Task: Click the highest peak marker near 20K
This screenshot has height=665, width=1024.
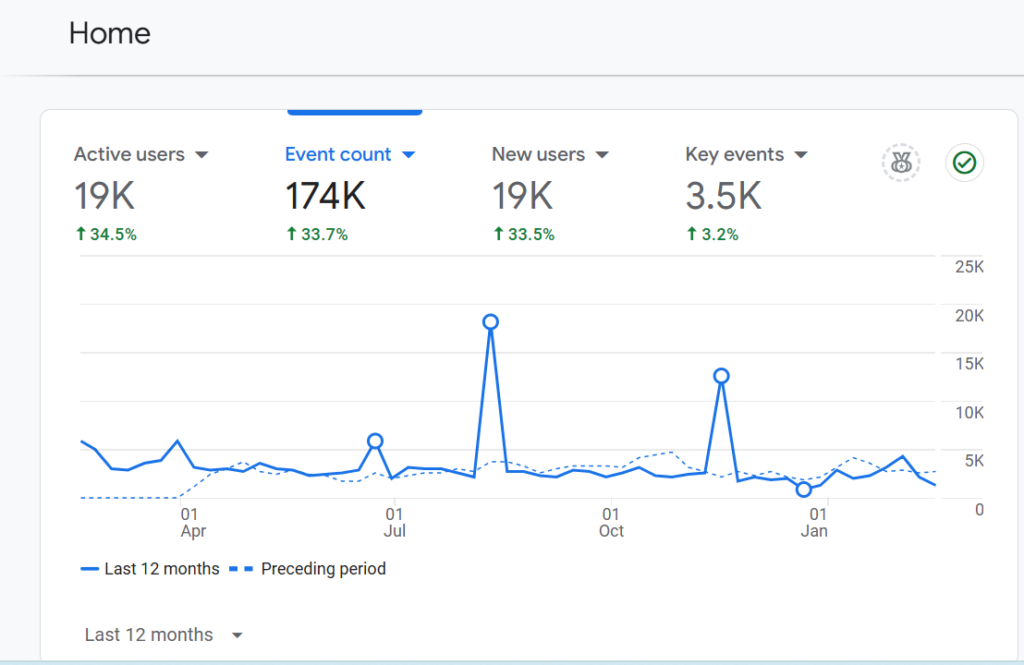Action: [x=490, y=322]
